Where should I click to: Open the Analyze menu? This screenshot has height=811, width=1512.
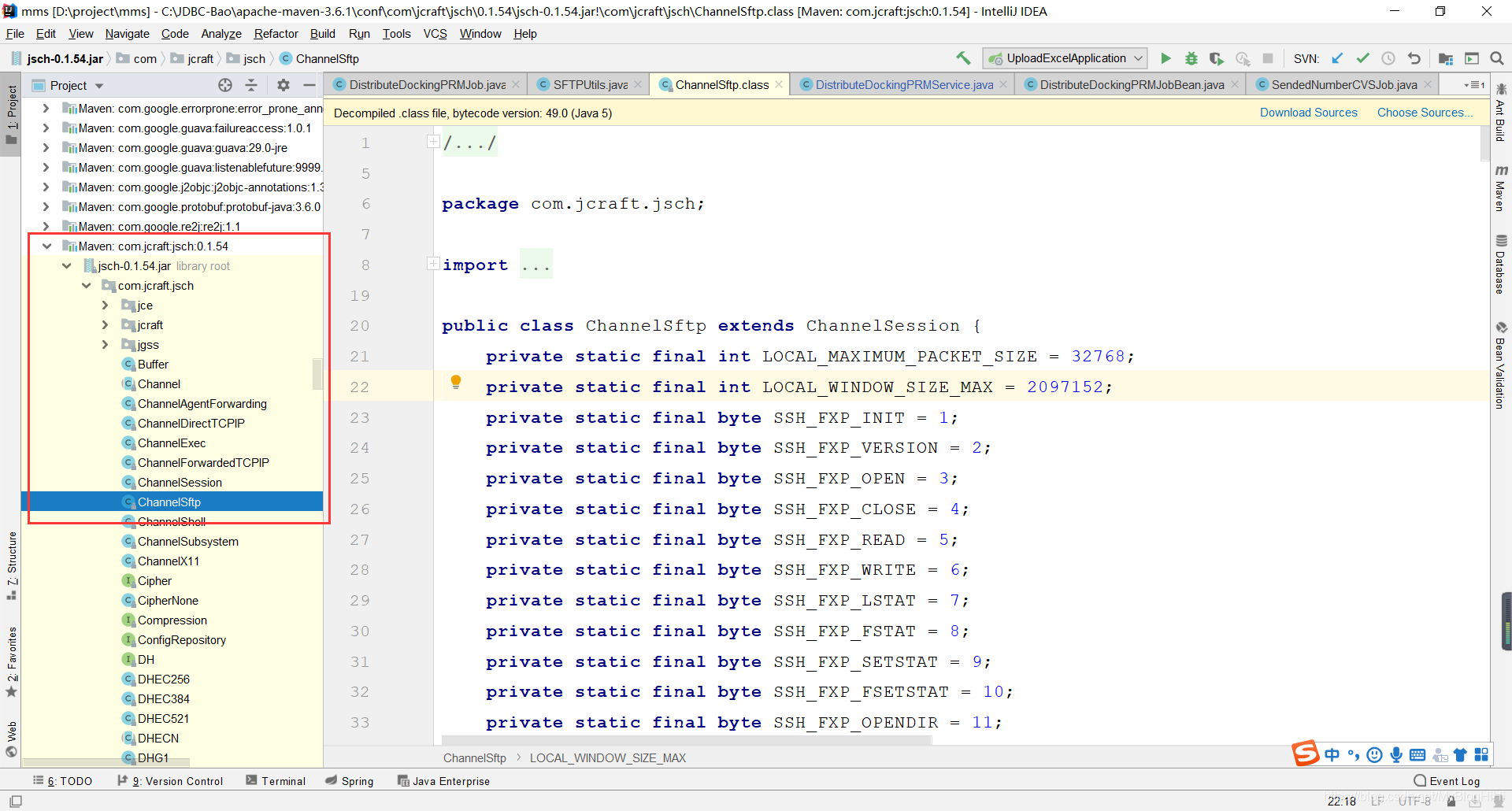[x=221, y=34]
